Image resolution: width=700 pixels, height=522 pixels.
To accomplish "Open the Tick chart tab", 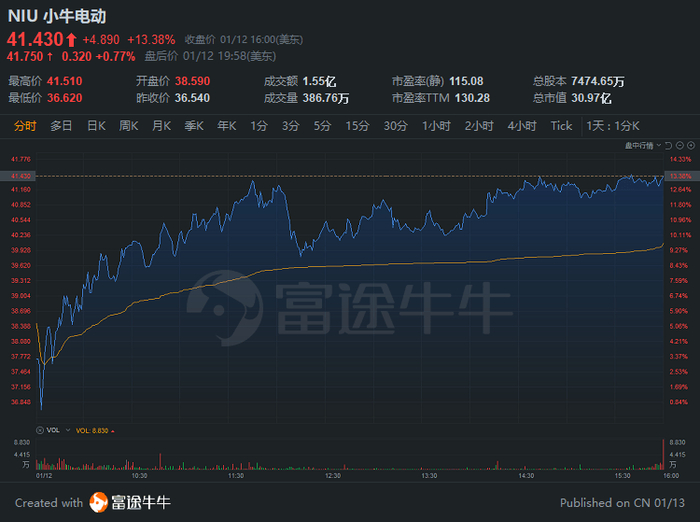I will [561, 126].
